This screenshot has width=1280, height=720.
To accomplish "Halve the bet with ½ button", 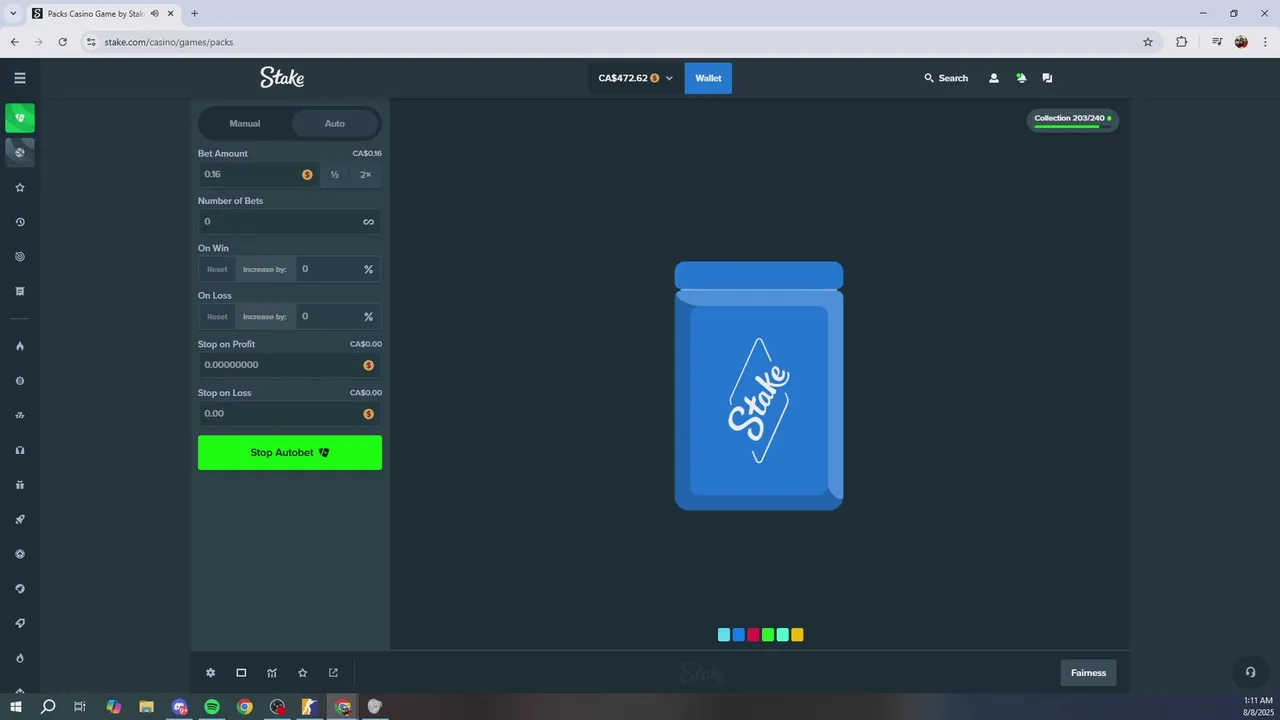I will tap(335, 174).
